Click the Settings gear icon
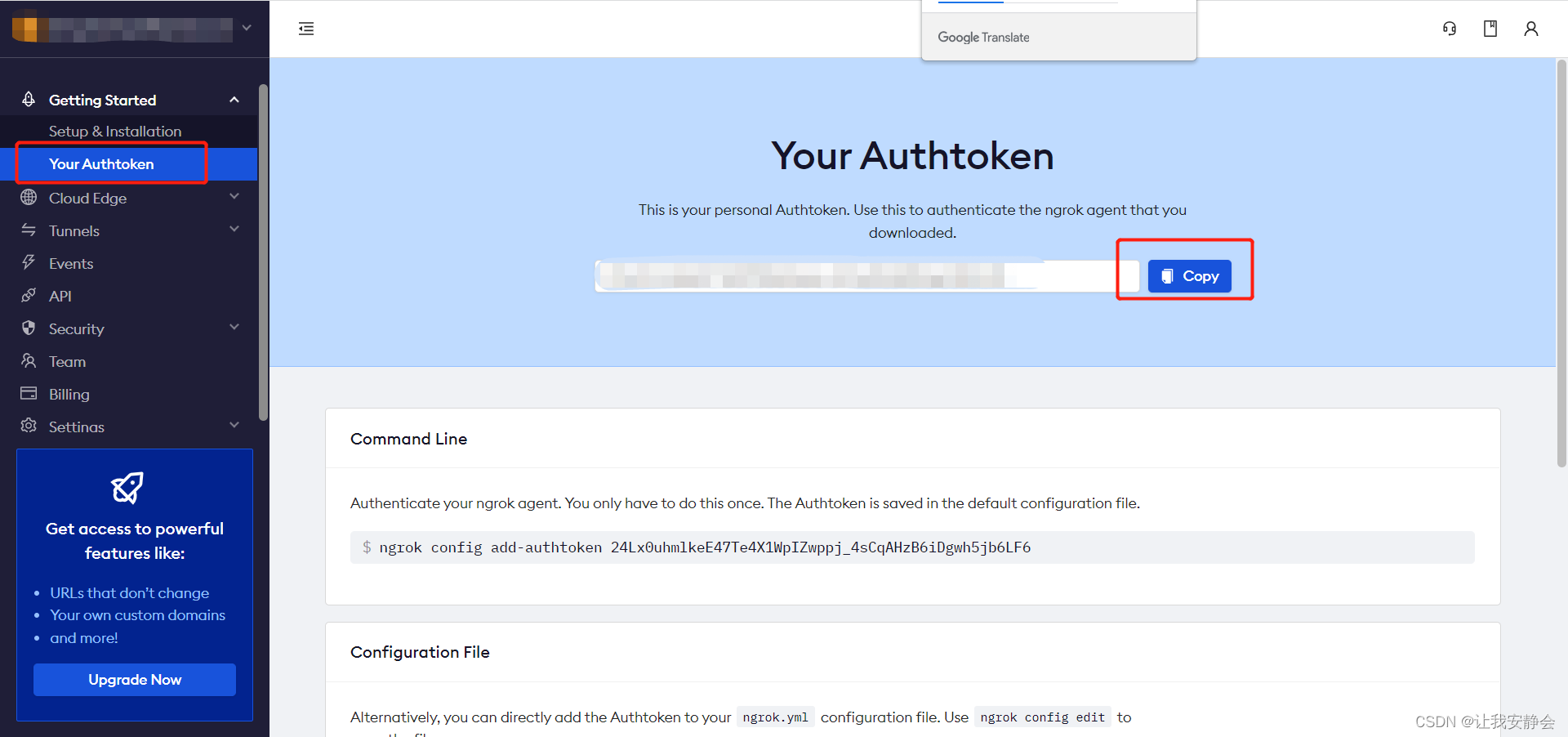 (29, 426)
